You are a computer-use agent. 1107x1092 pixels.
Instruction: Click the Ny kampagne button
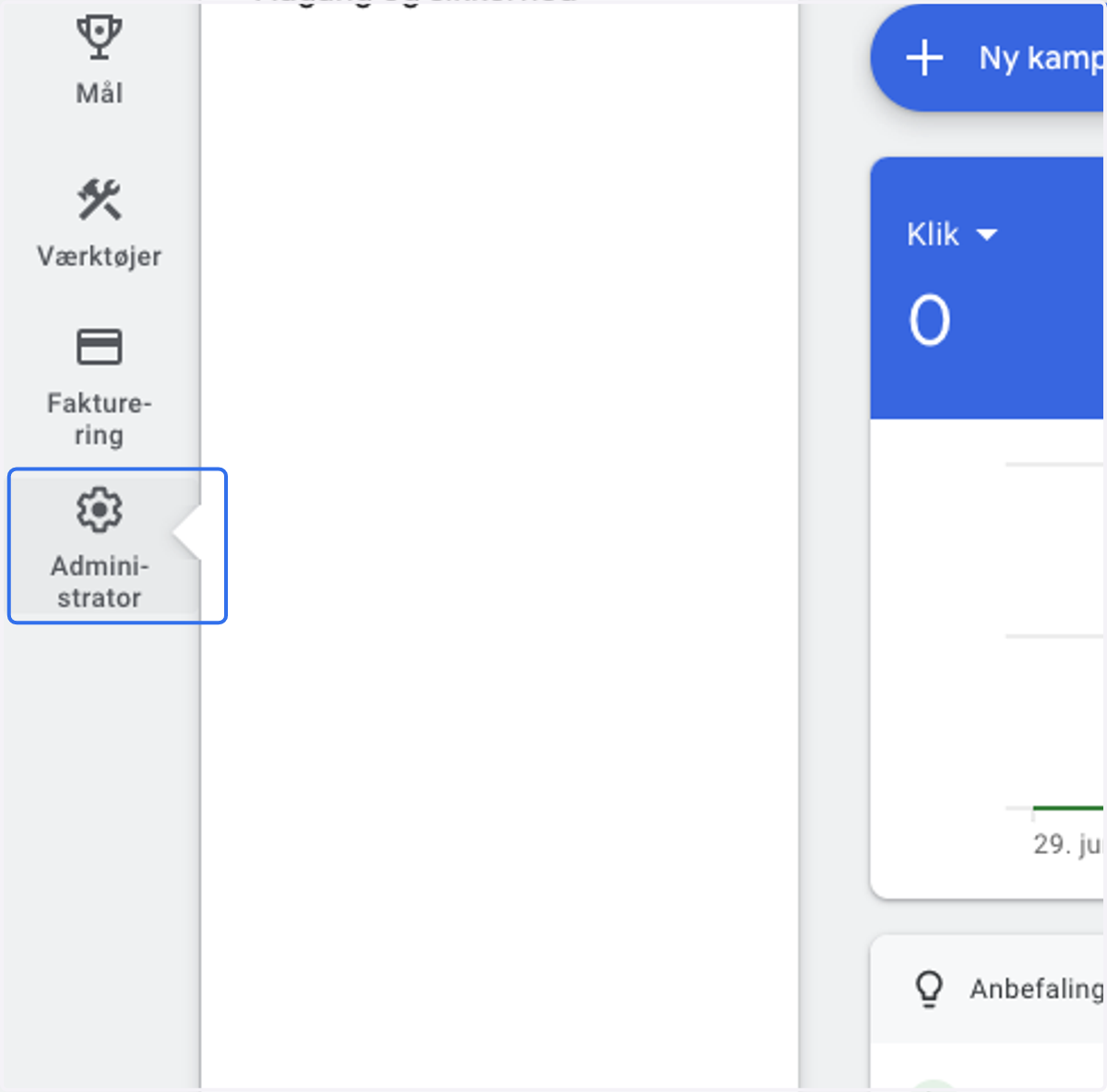point(988,58)
